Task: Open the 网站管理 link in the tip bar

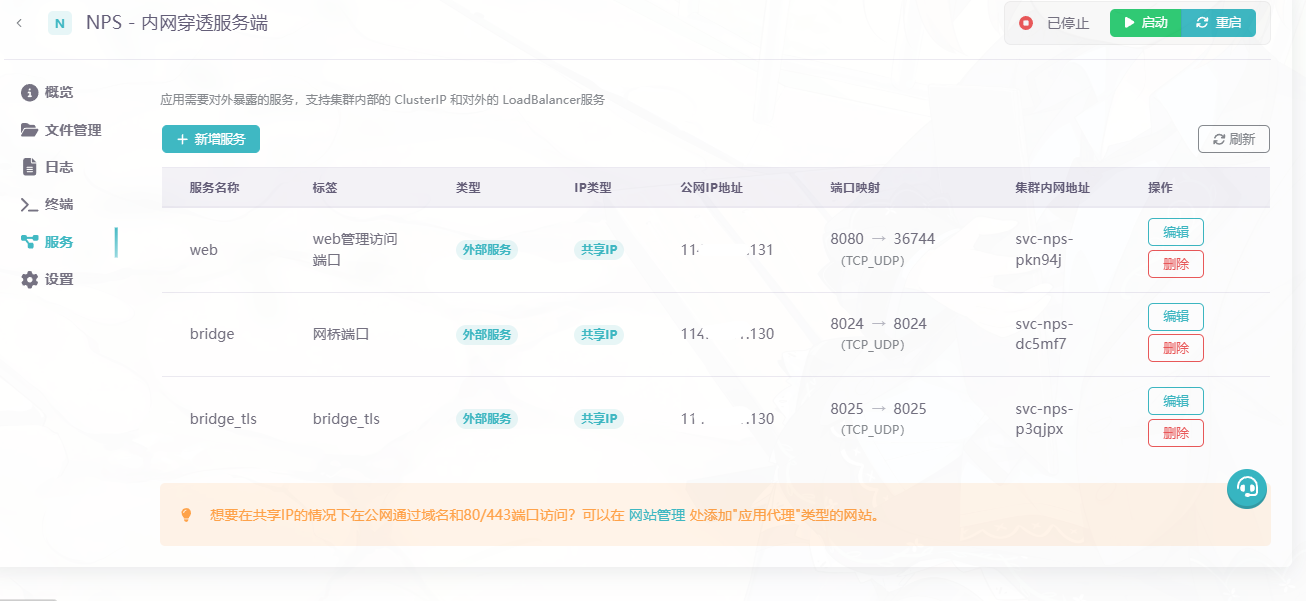Action: pos(655,516)
